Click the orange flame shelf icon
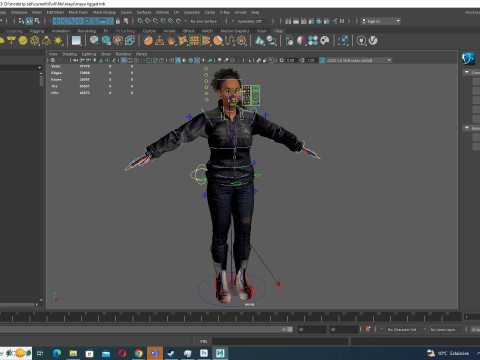480x360 pixels. 171,41
